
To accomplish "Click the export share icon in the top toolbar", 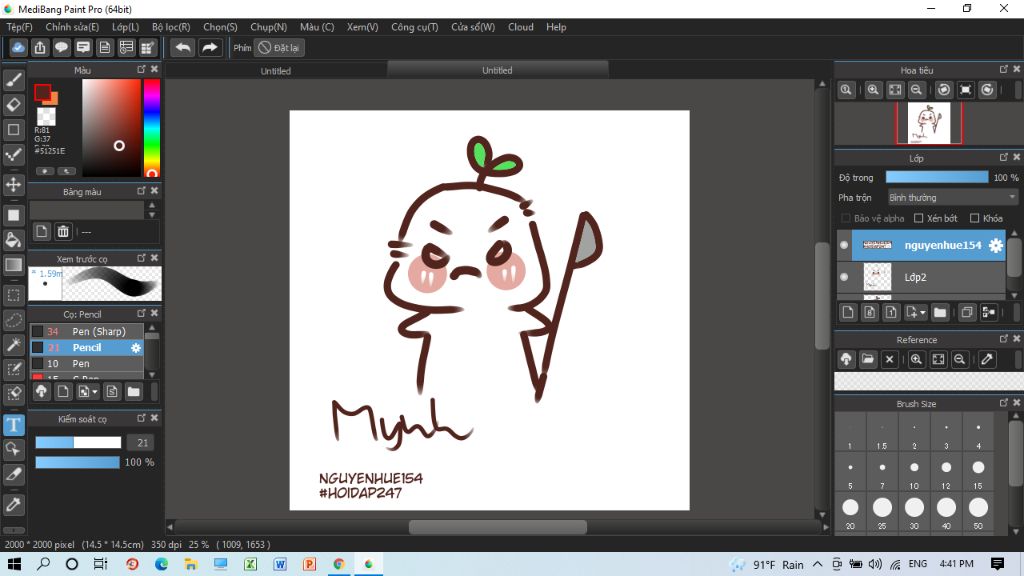I will tap(40, 48).
